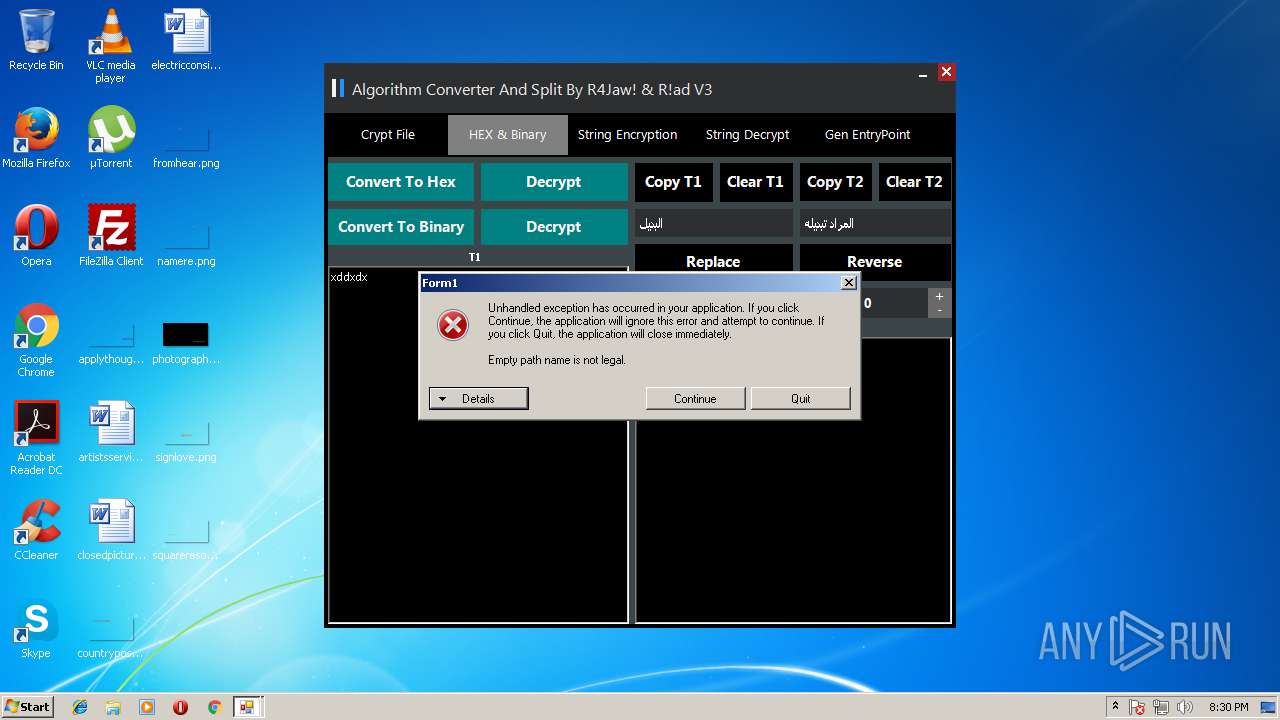The height and width of the screenshot is (720, 1280).
Task: Launch Opera browser shortcut
Action: pos(36,235)
